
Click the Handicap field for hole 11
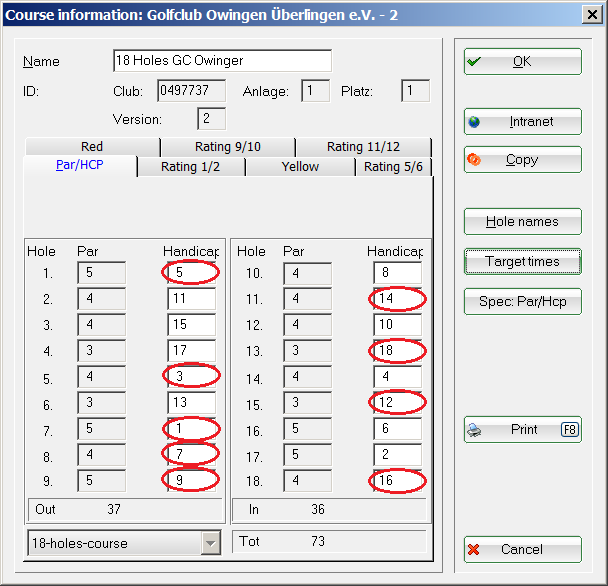tap(397, 299)
